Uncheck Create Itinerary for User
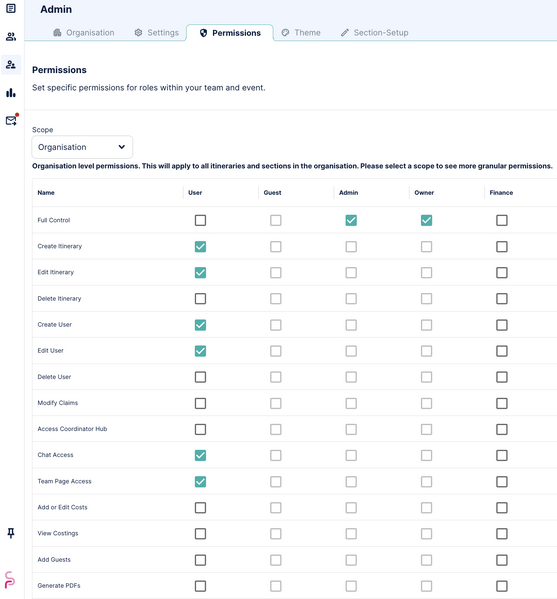This screenshot has width=557, height=599. pos(200,246)
